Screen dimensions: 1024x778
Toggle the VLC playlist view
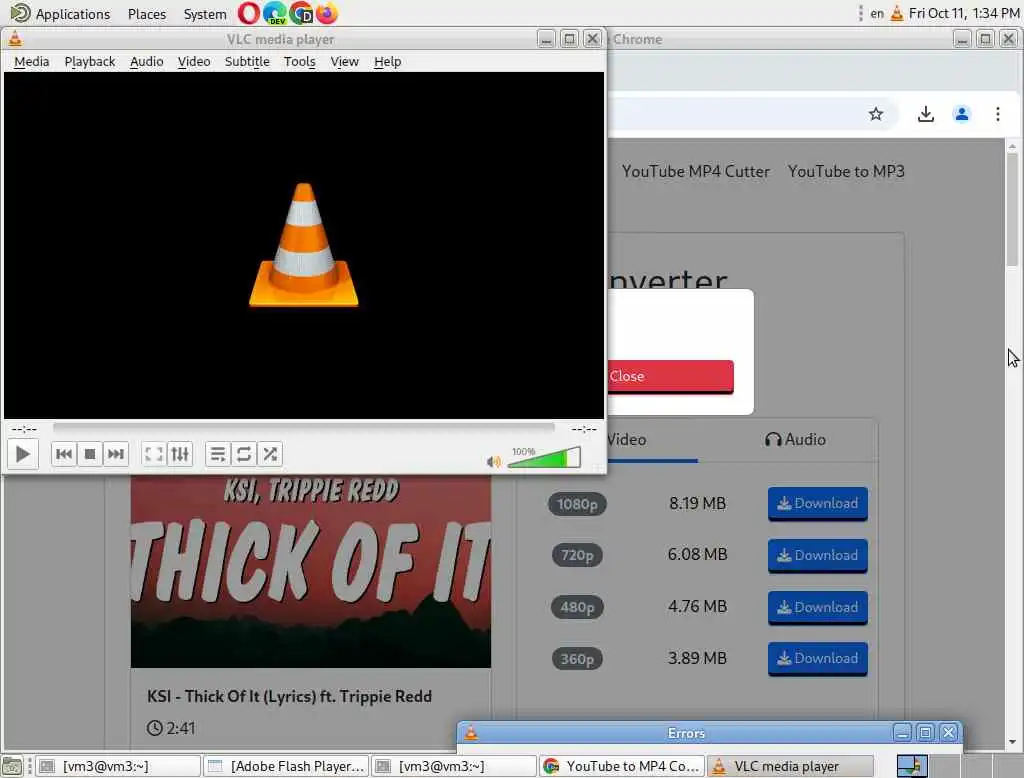217,454
